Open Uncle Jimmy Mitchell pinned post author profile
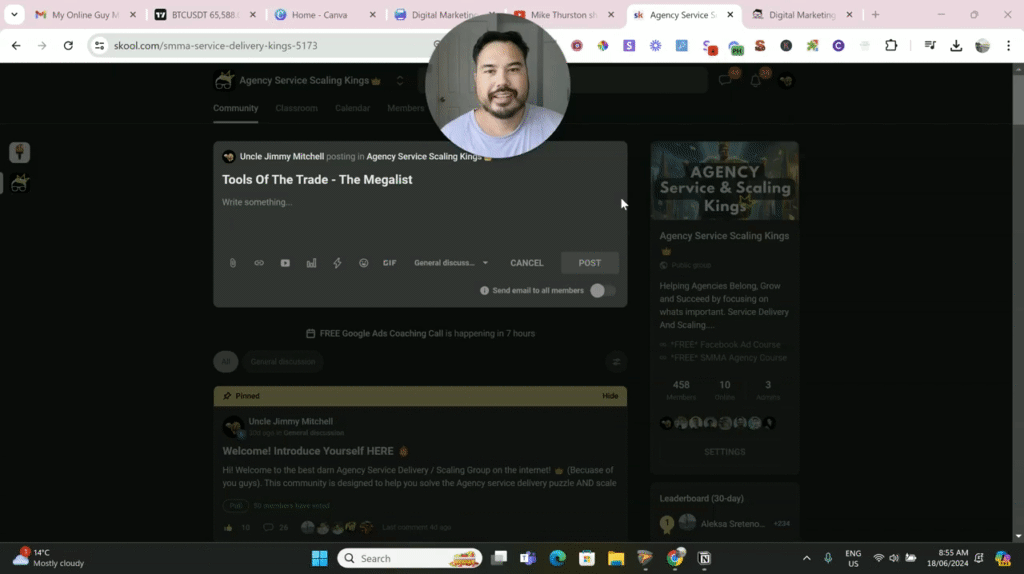Screen dimensions: 1024x574 (x=291, y=422)
